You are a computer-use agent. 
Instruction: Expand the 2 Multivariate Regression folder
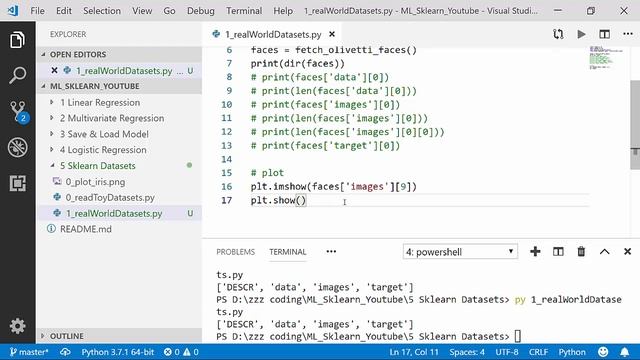pyautogui.click(x=111, y=118)
